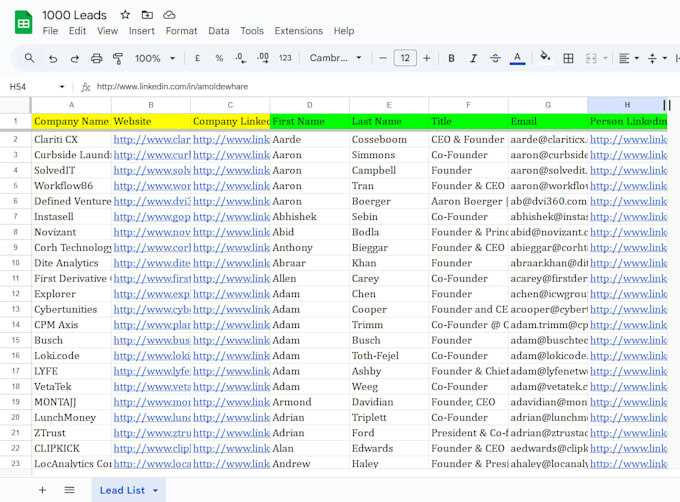The image size is (680, 502).
Task: Open the Format menu
Action: (x=181, y=31)
